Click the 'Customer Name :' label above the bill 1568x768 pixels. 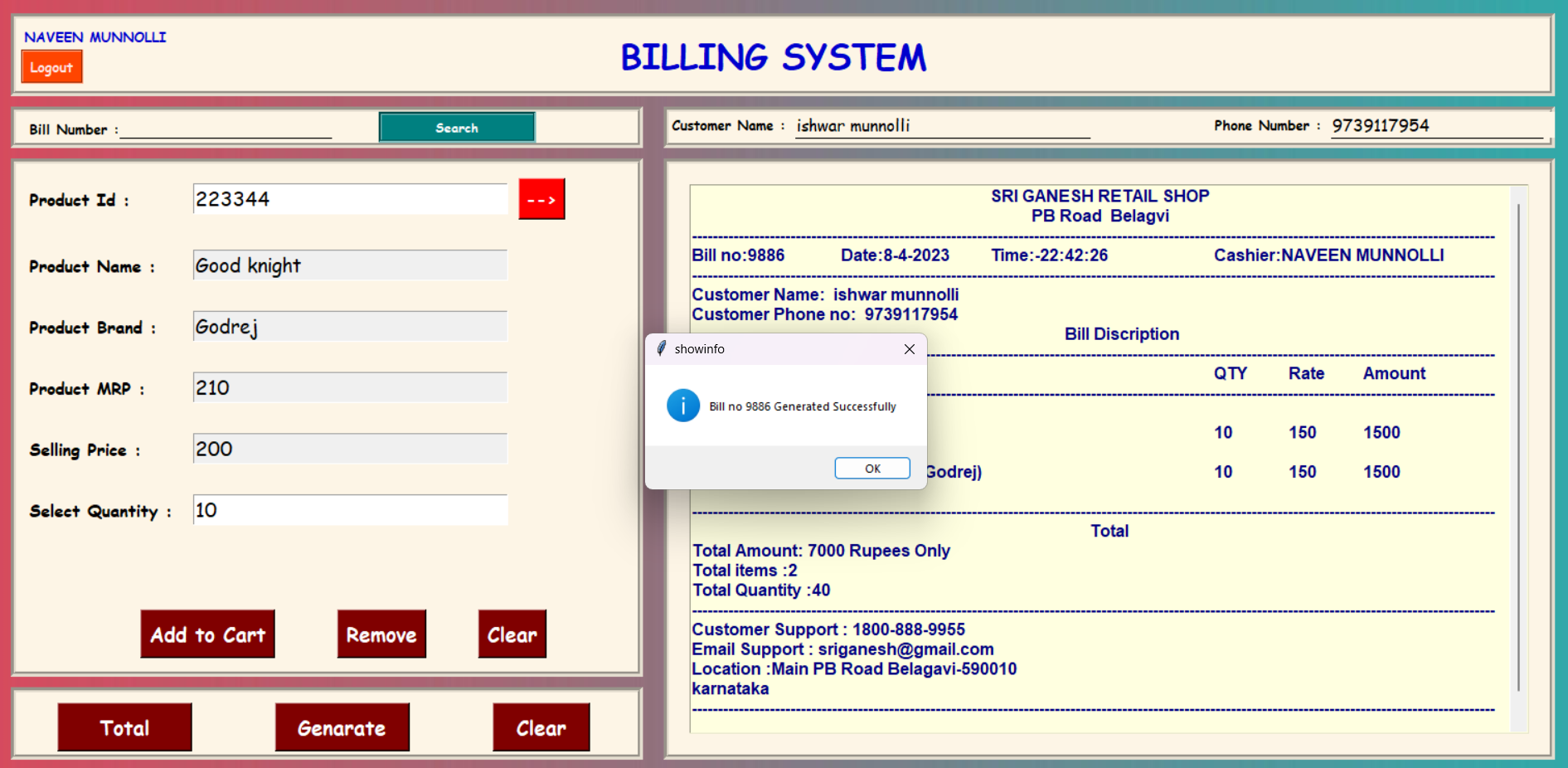coord(728,125)
